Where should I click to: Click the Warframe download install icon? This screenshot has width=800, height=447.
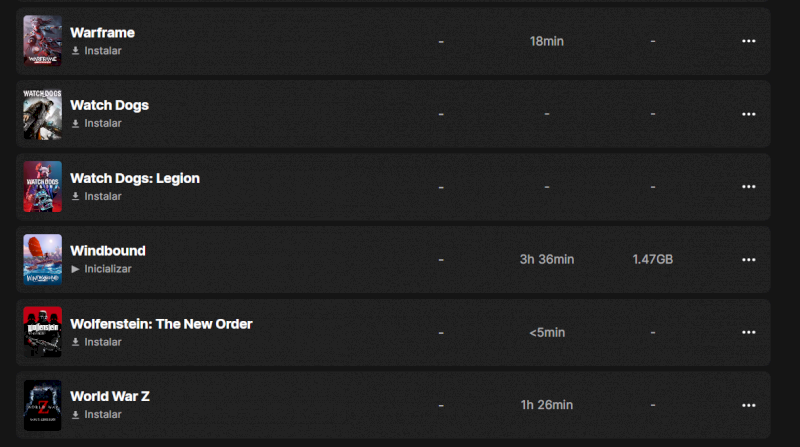[76, 51]
